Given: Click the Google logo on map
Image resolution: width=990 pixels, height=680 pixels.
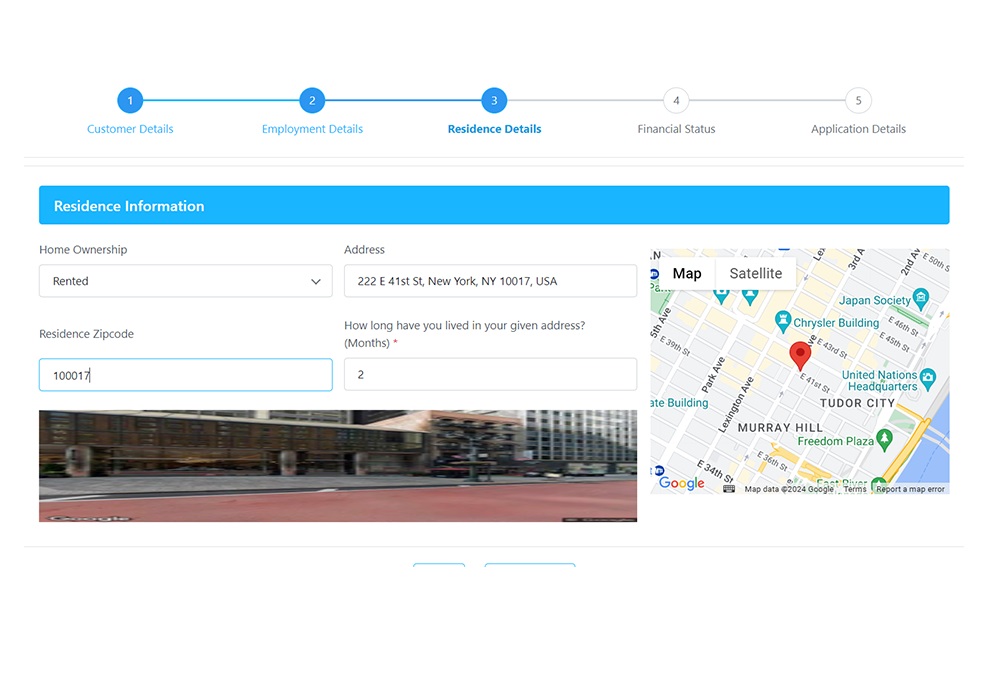Looking at the screenshot, I should coord(681,483).
